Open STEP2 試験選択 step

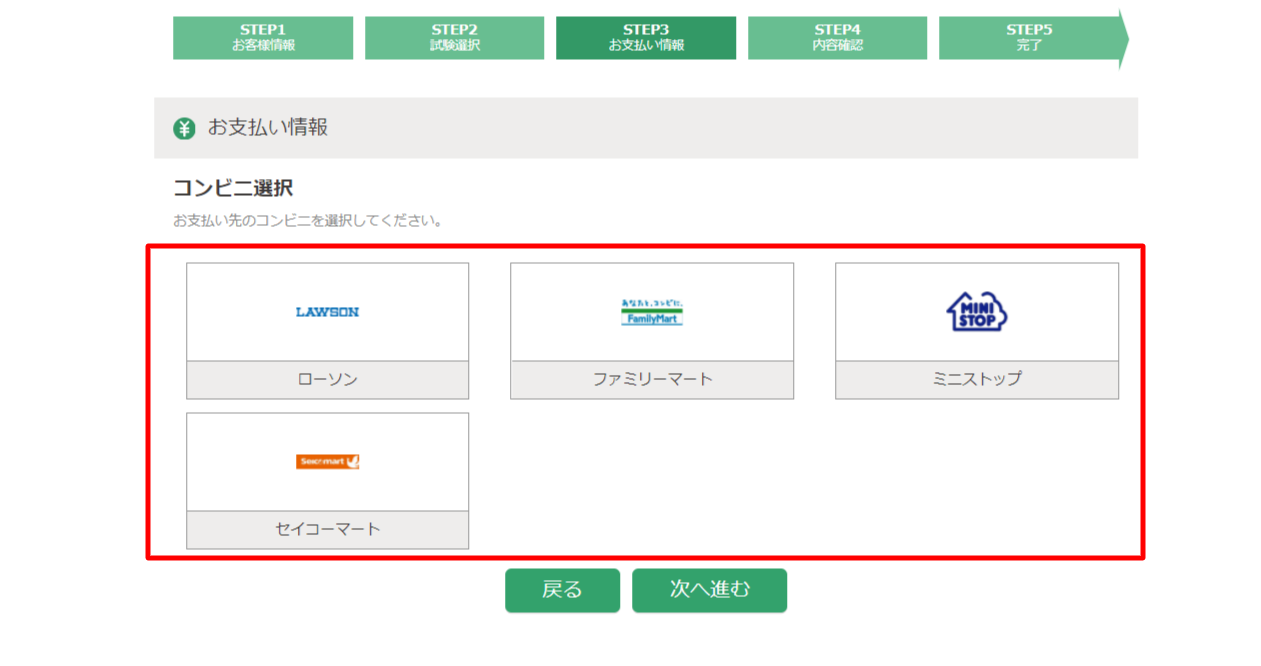(x=454, y=38)
